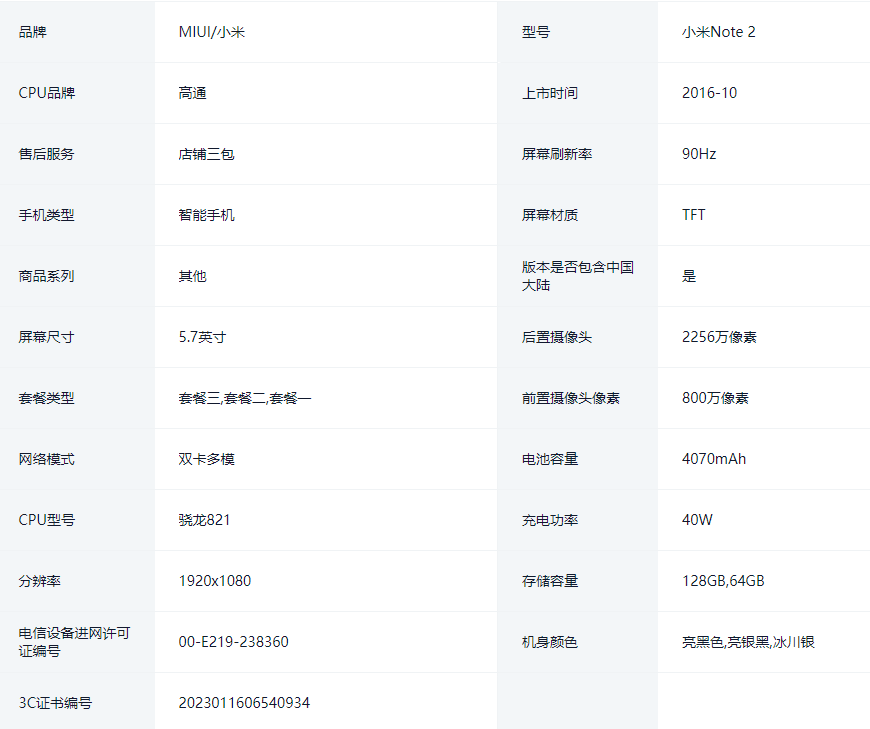The height and width of the screenshot is (729, 870).
Task: Click the release date '2016-10'
Action: click(710, 93)
